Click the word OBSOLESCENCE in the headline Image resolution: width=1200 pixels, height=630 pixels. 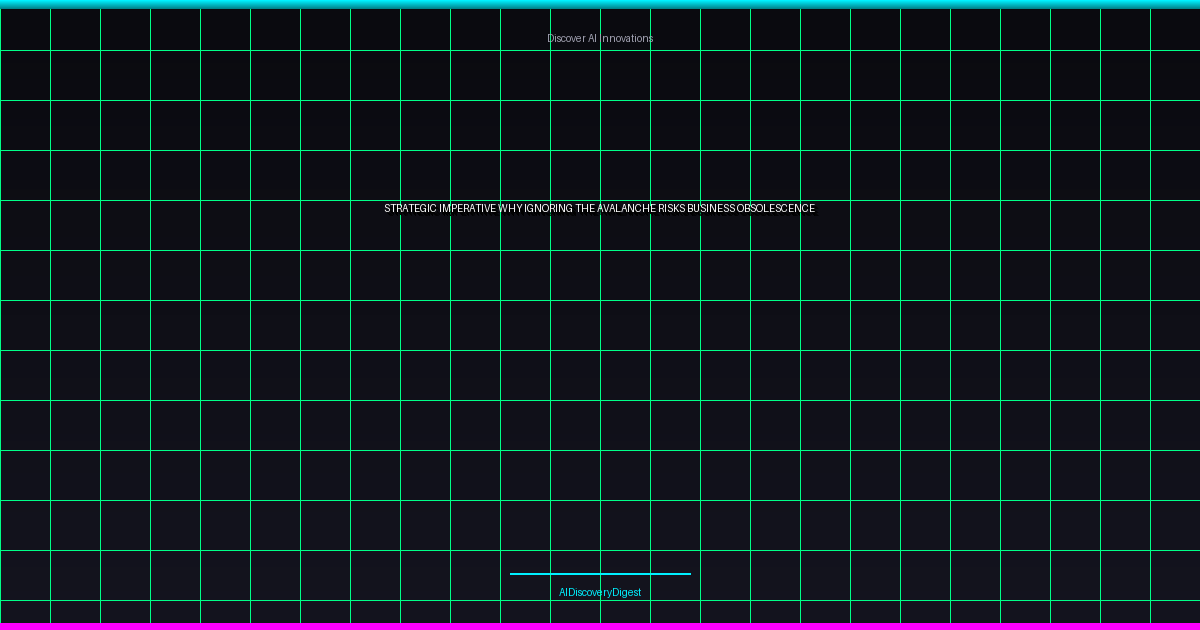pos(776,208)
